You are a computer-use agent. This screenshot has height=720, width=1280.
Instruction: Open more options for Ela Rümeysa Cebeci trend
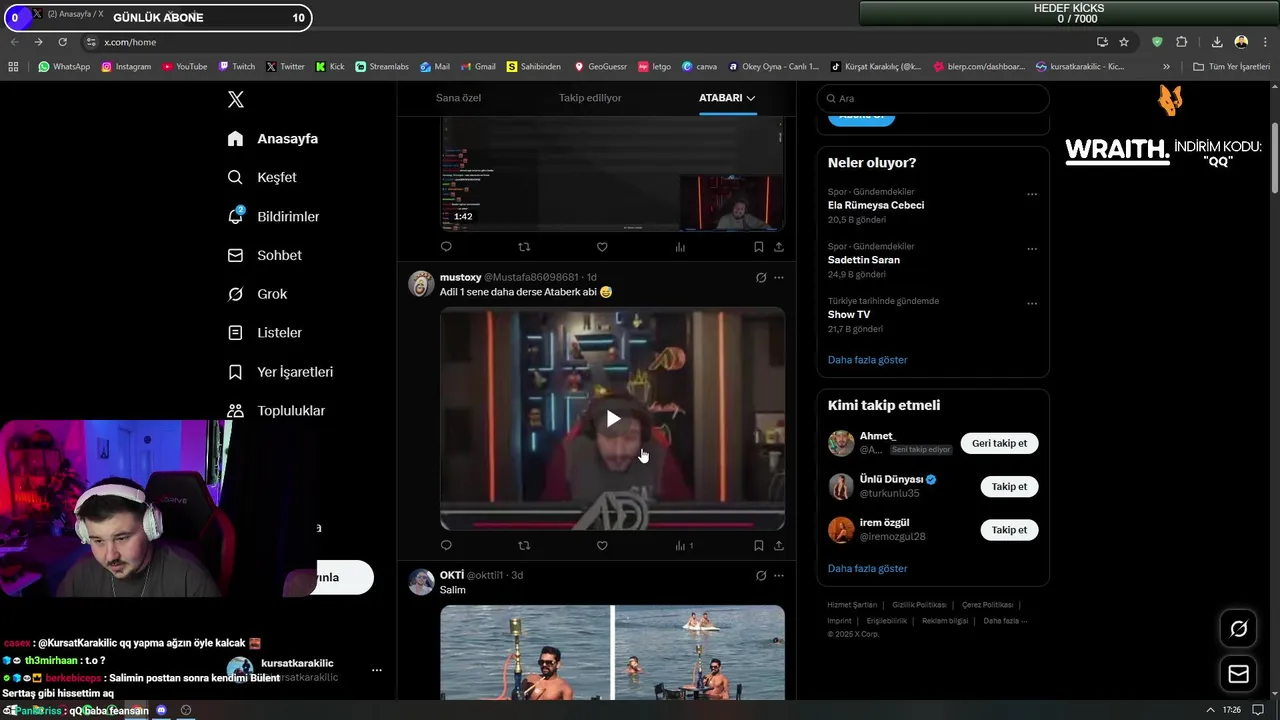pos(1032,194)
